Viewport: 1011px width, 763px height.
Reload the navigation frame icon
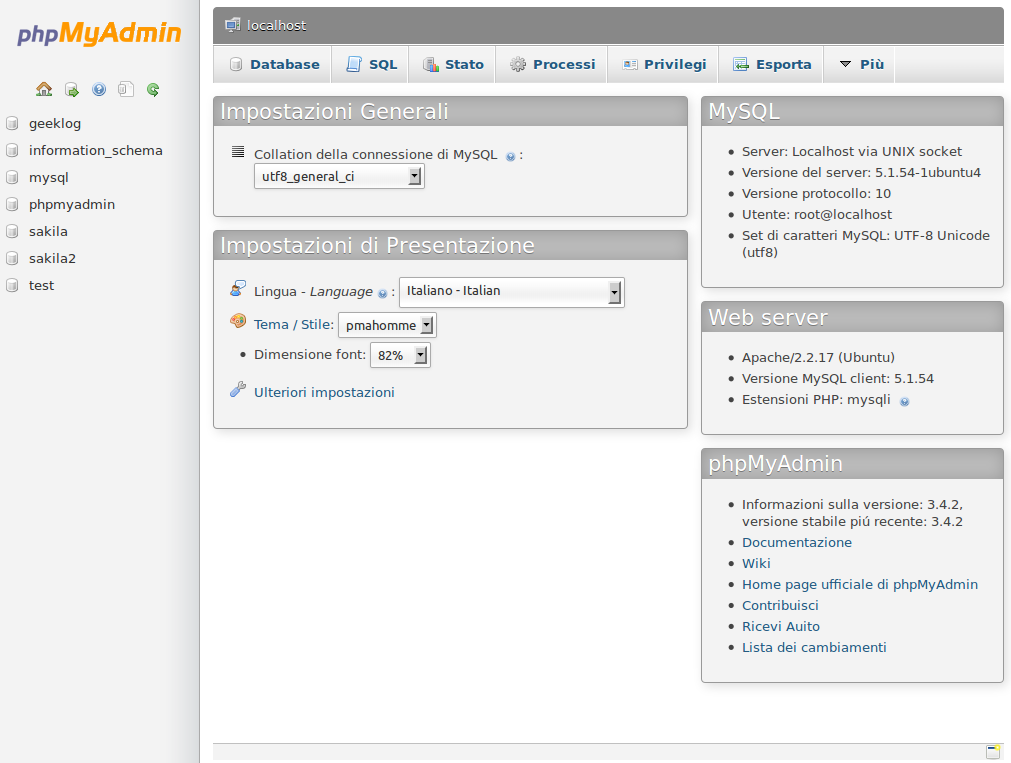pos(152,89)
